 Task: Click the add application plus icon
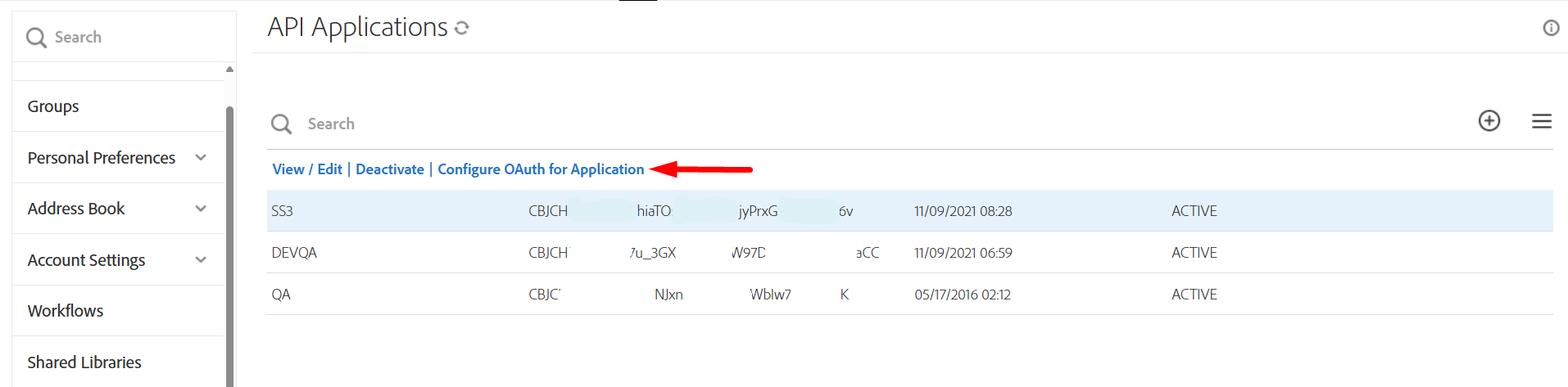[1489, 121]
